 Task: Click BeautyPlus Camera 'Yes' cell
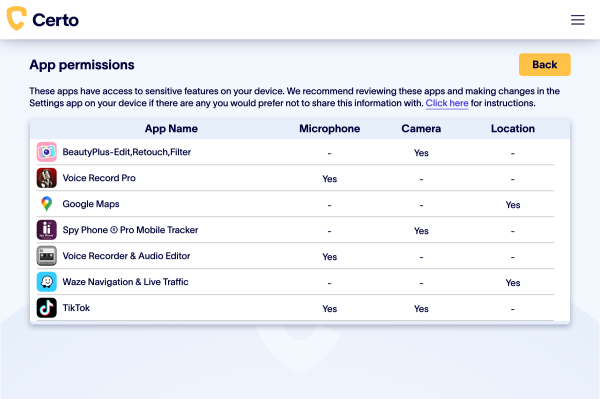(421, 153)
